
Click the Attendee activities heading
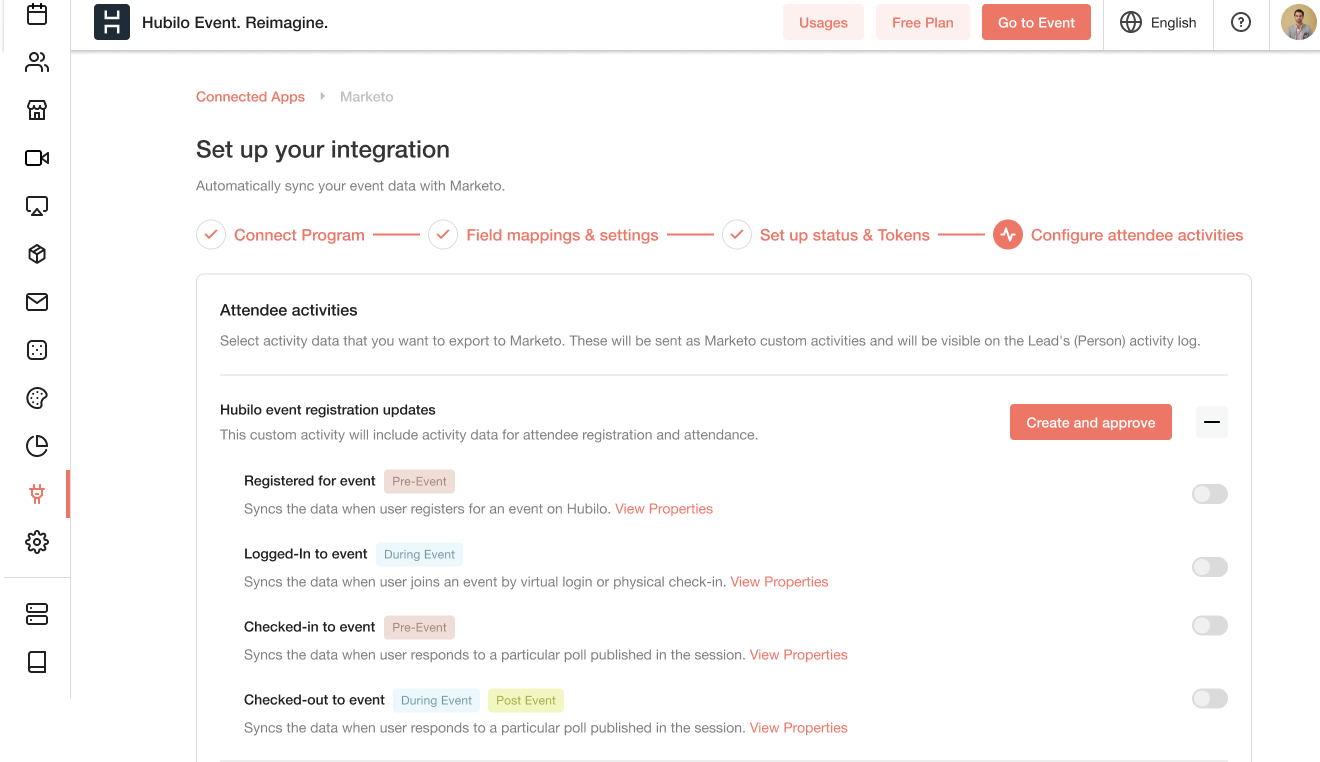coord(289,310)
